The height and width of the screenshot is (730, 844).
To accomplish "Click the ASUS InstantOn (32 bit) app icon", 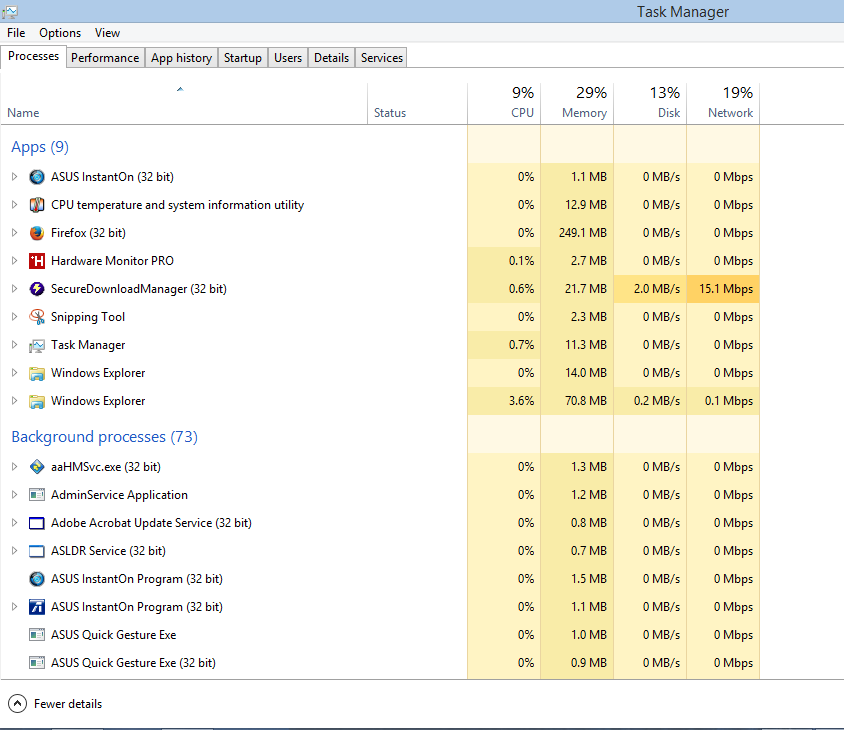I will click(37, 177).
